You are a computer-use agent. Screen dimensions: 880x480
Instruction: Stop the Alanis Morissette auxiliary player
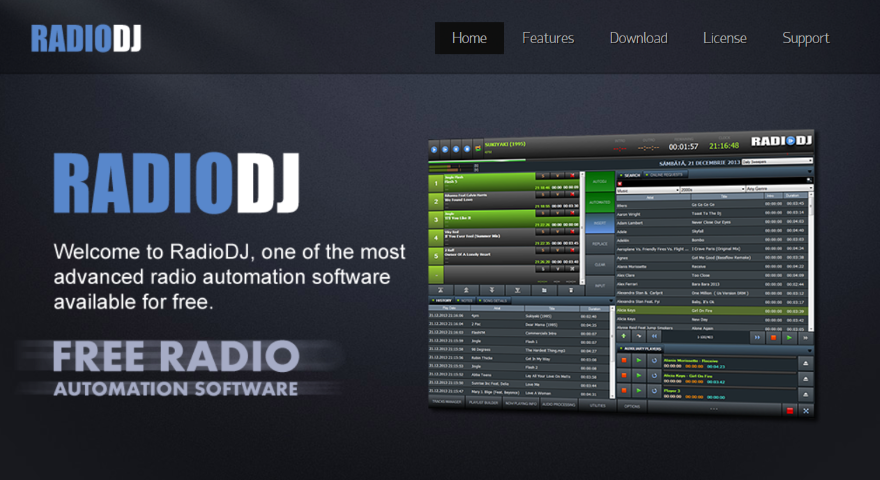624,360
